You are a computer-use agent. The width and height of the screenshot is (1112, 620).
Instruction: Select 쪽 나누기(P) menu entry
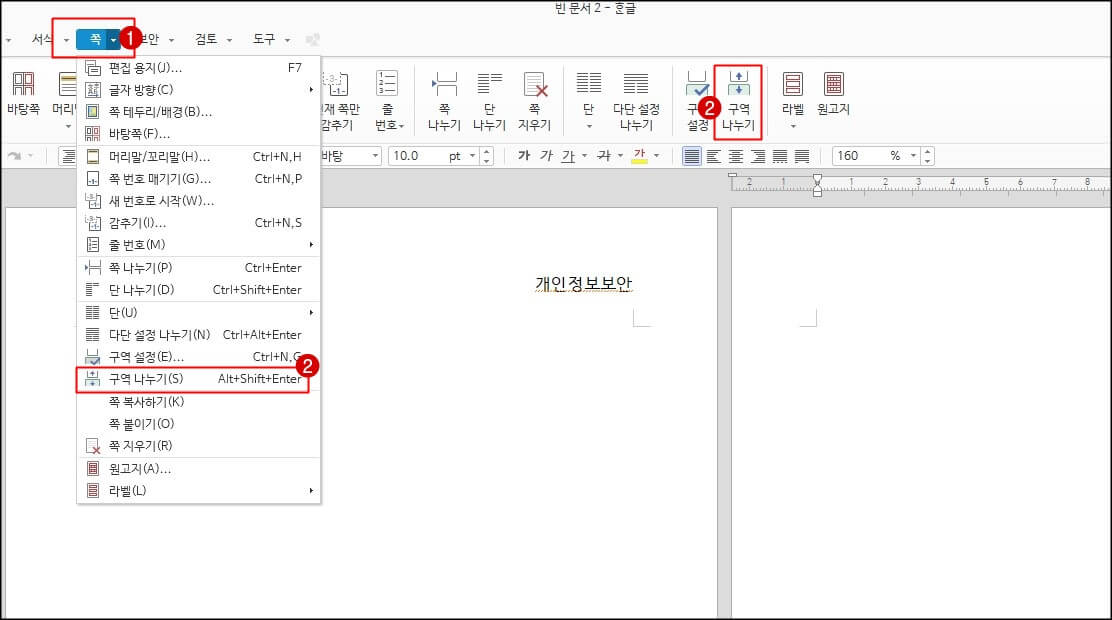199,268
